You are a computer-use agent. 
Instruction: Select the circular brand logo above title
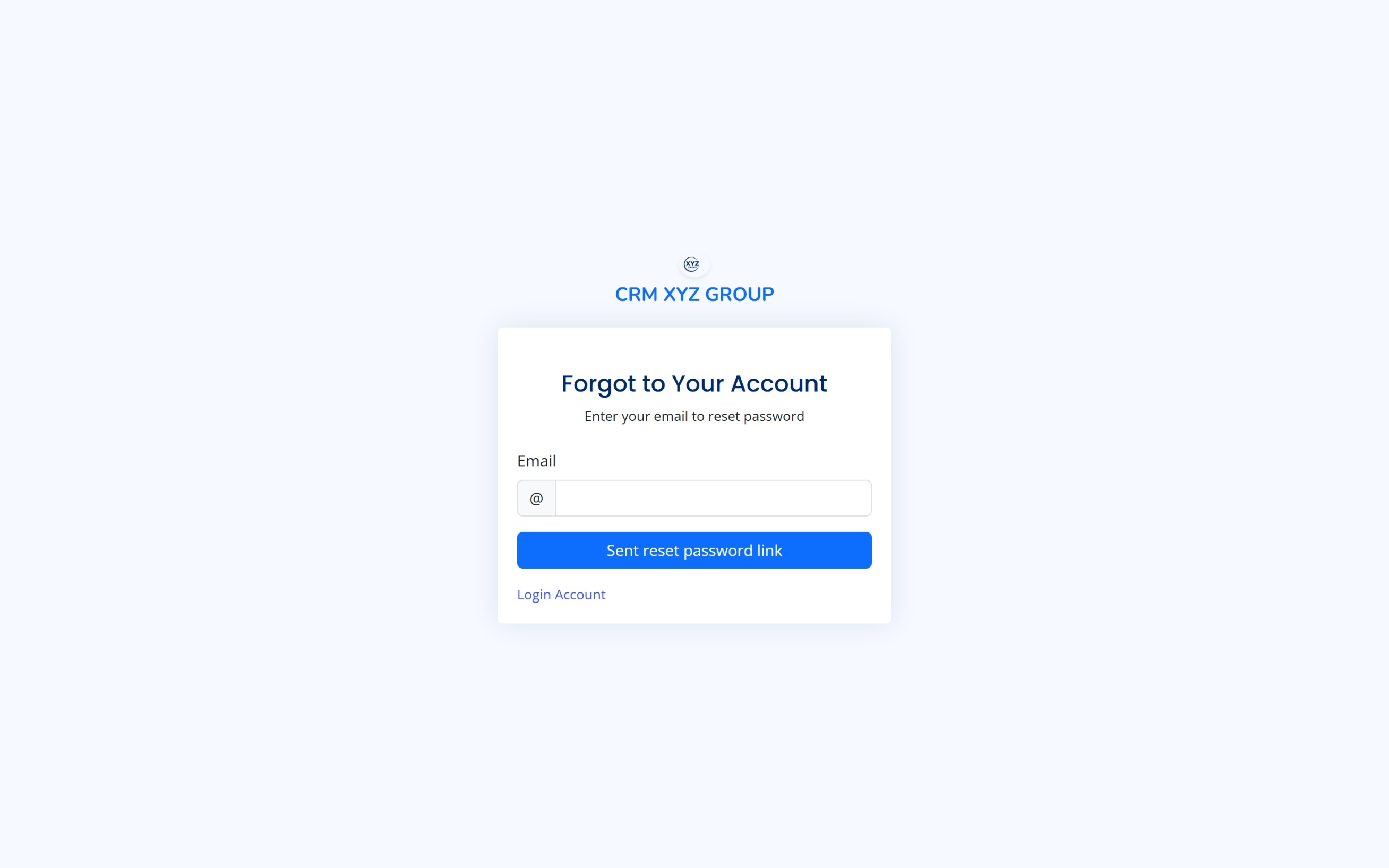tap(692, 264)
